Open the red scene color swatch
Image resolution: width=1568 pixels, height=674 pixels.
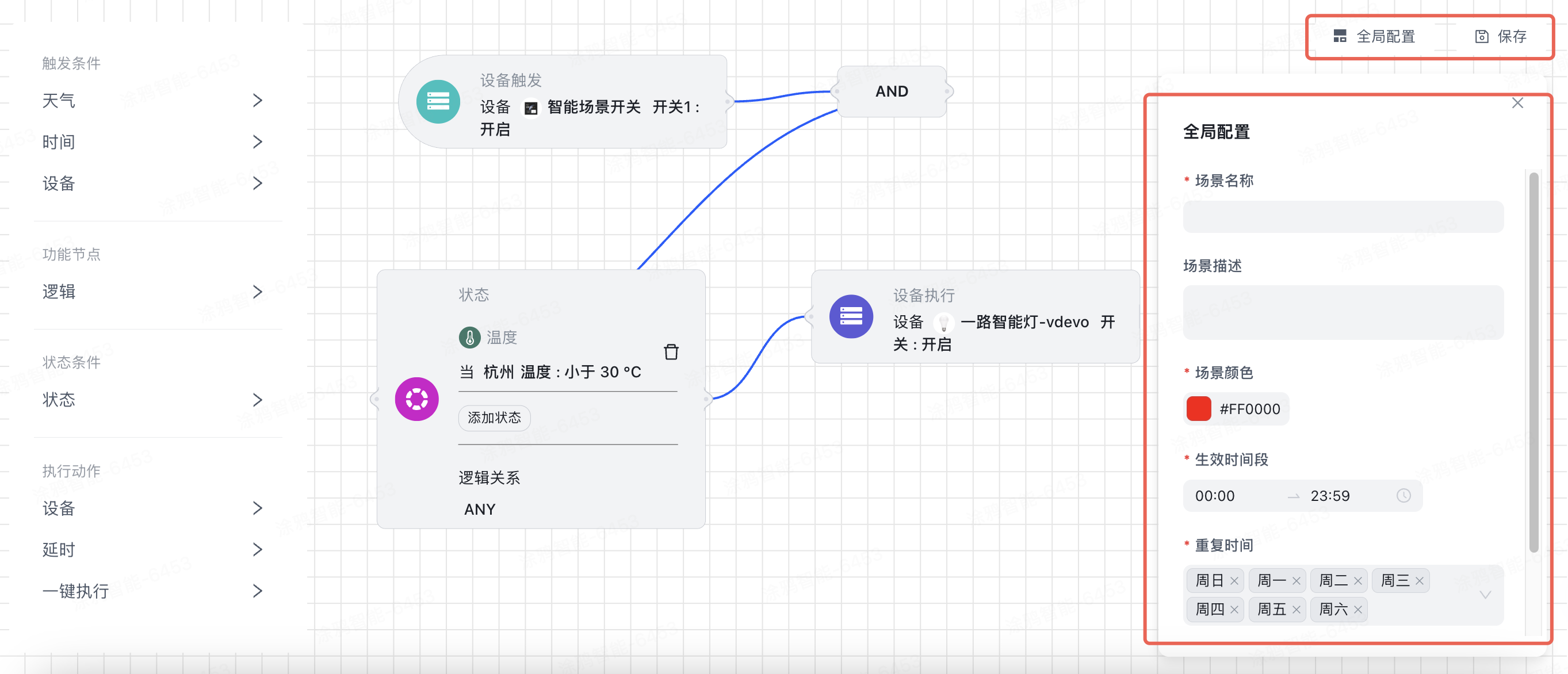point(1199,409)
